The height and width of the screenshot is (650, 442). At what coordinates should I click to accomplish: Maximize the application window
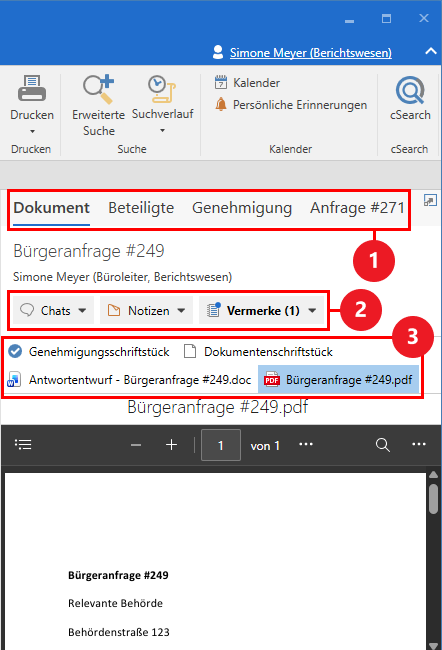386,18
